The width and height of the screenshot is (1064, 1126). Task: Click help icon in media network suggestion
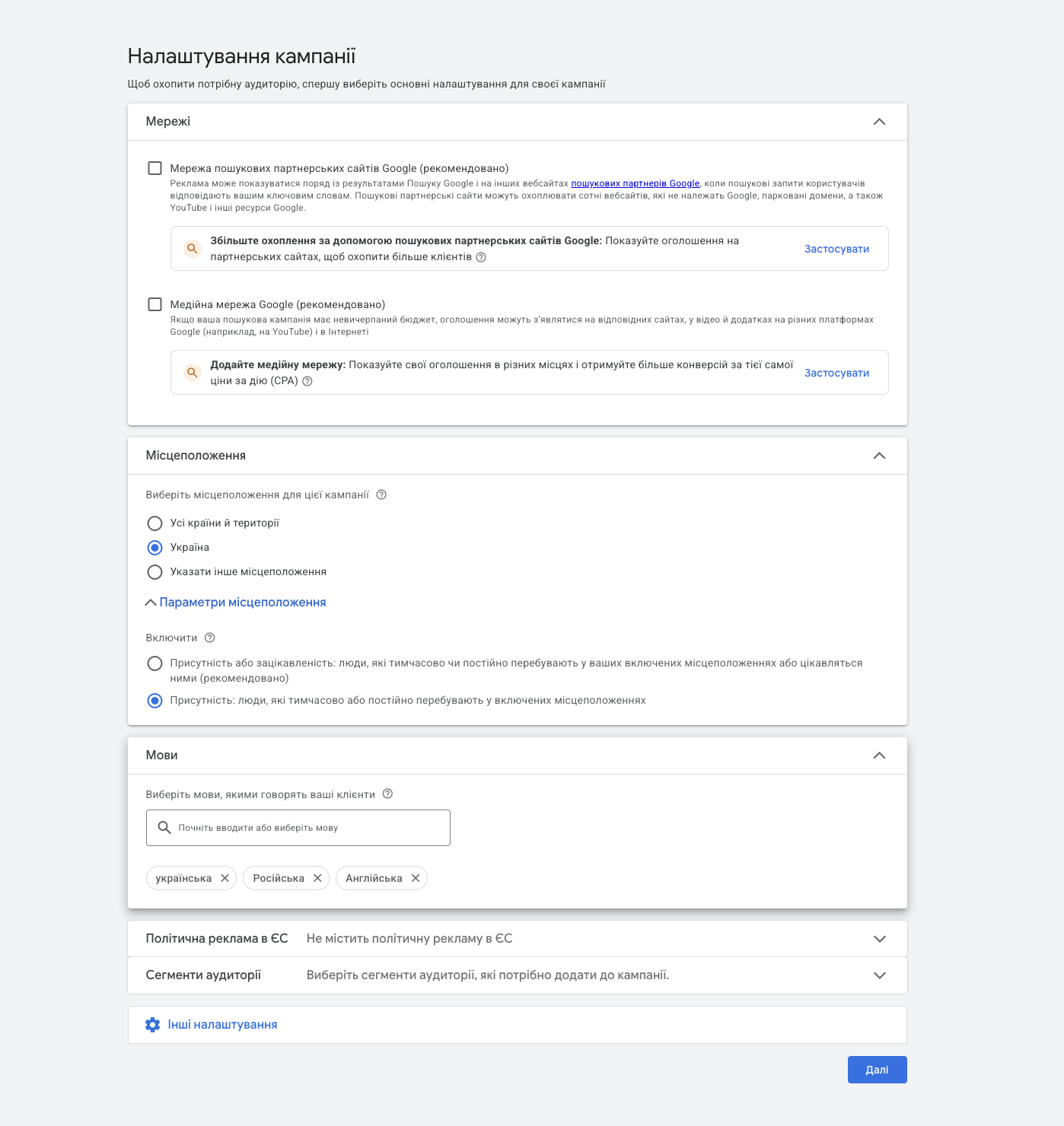coord(307,381)
